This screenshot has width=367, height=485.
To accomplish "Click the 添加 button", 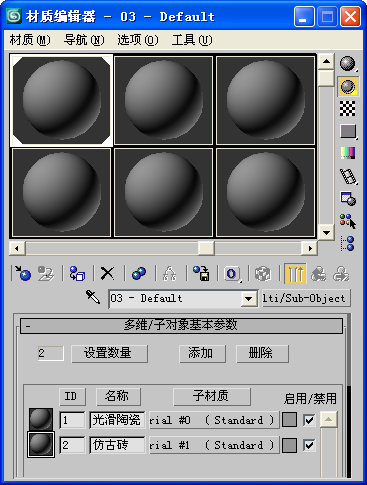I will pyautogui.click(x=202, y=353).
